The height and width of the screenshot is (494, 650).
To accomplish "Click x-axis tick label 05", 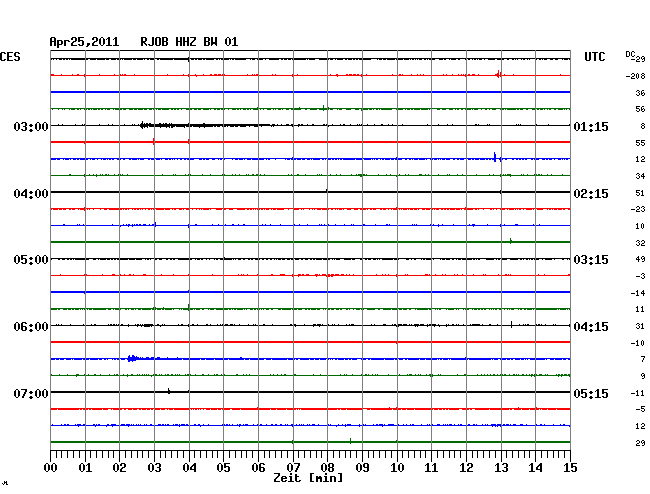I will coord(223,467).
